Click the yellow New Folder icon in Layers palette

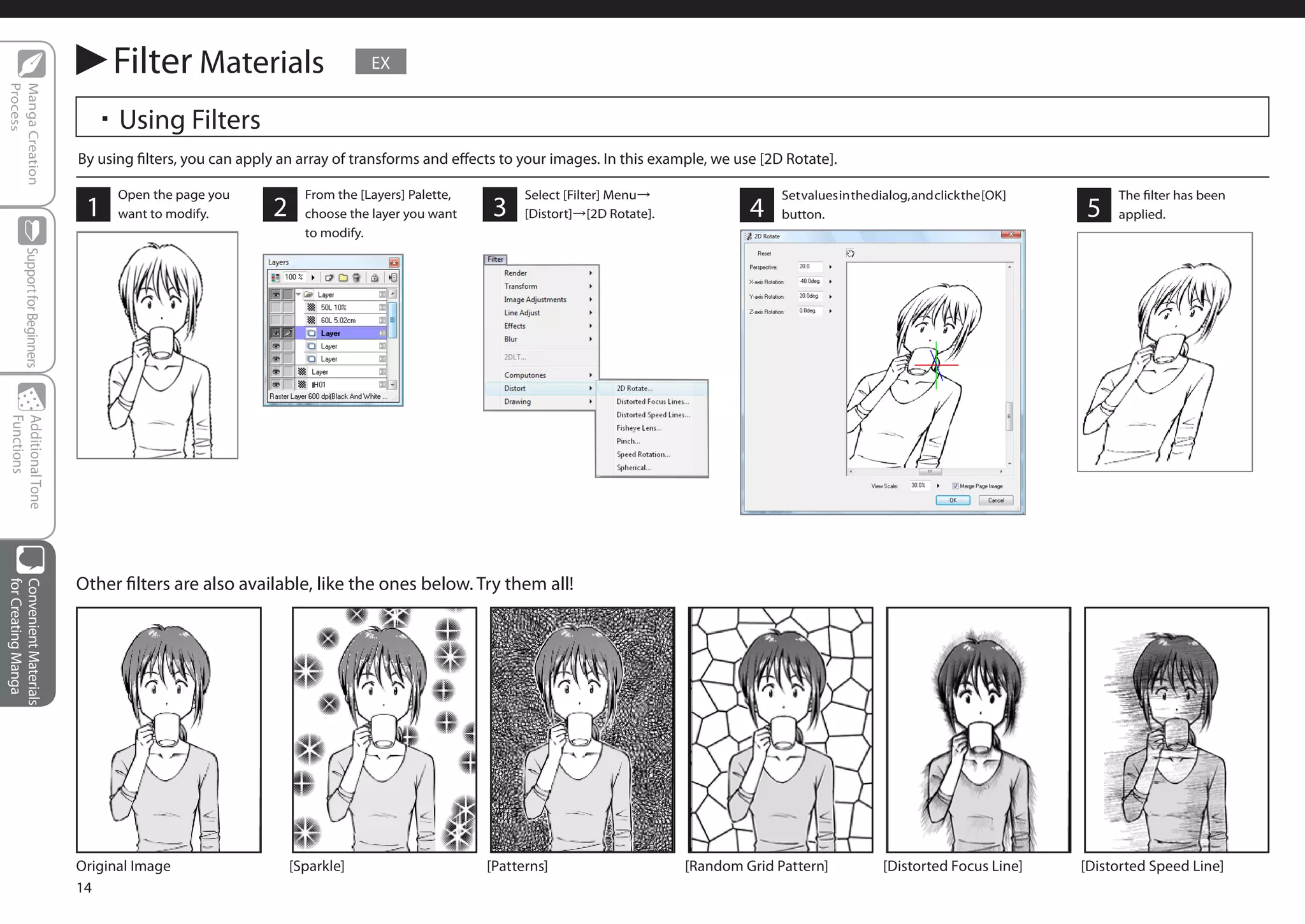tap(343, 277)
